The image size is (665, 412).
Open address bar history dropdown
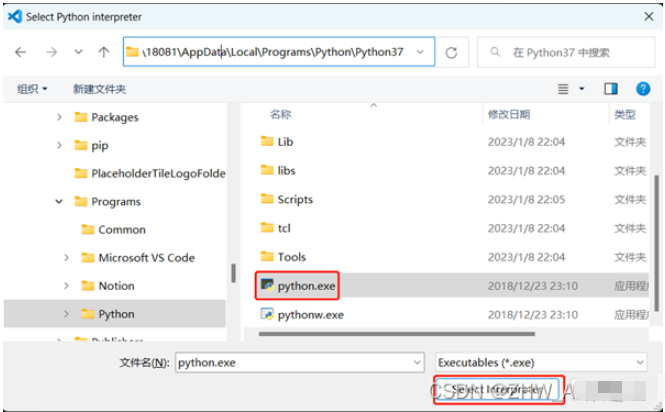point(420,52)
